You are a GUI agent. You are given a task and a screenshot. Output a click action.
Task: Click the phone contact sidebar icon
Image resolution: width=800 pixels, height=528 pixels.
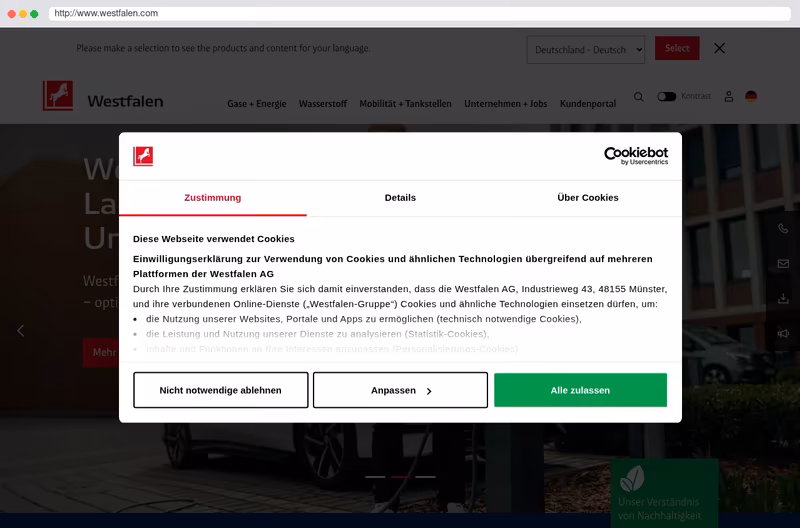[x=783, y=228]
